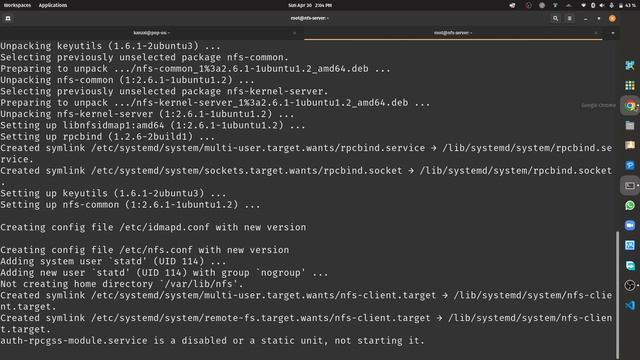Open Pop Launcher from the dock
The width and height of the screenshot is (640, 360).
[630, 65]
